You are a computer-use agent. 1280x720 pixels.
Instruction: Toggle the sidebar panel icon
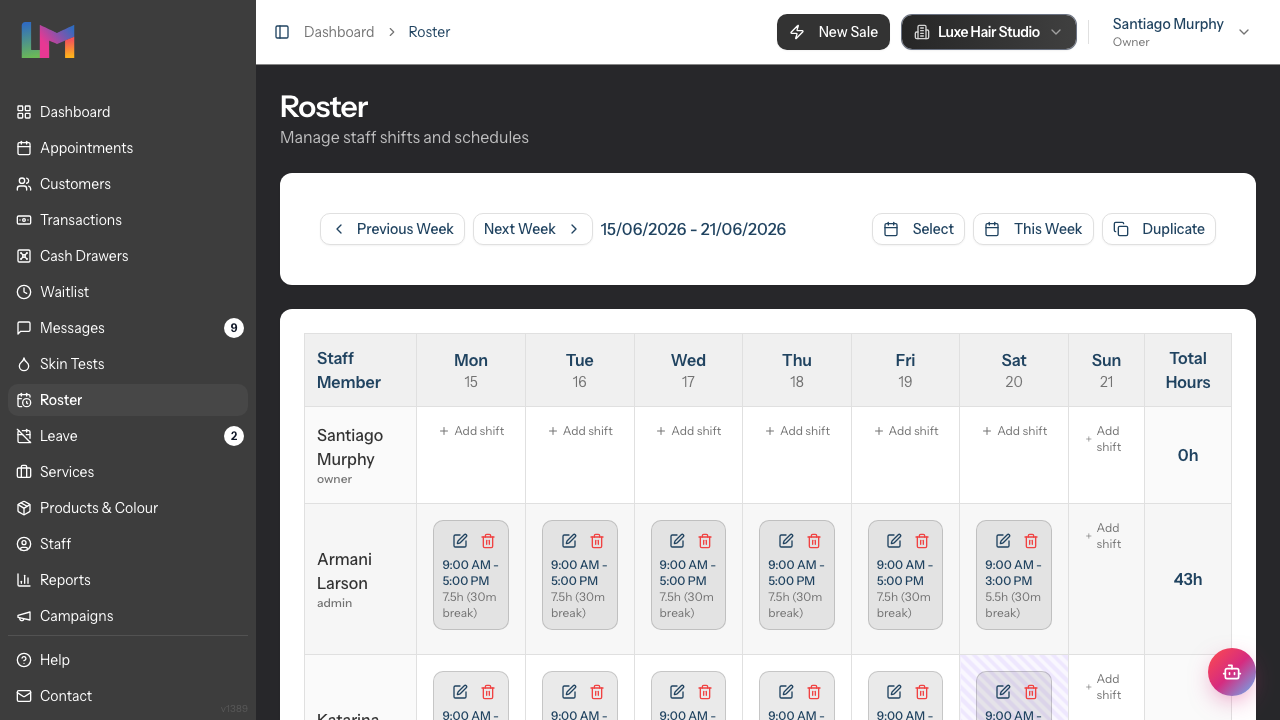tap(282, 32)
